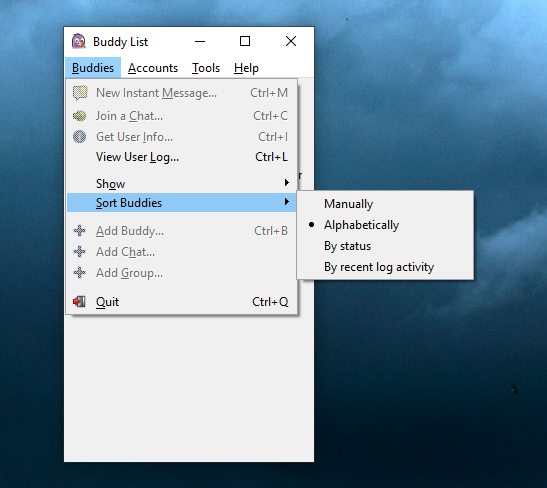Choose New Instant Message entry
This screenshot has width=547, height=488.
(181, 93)
